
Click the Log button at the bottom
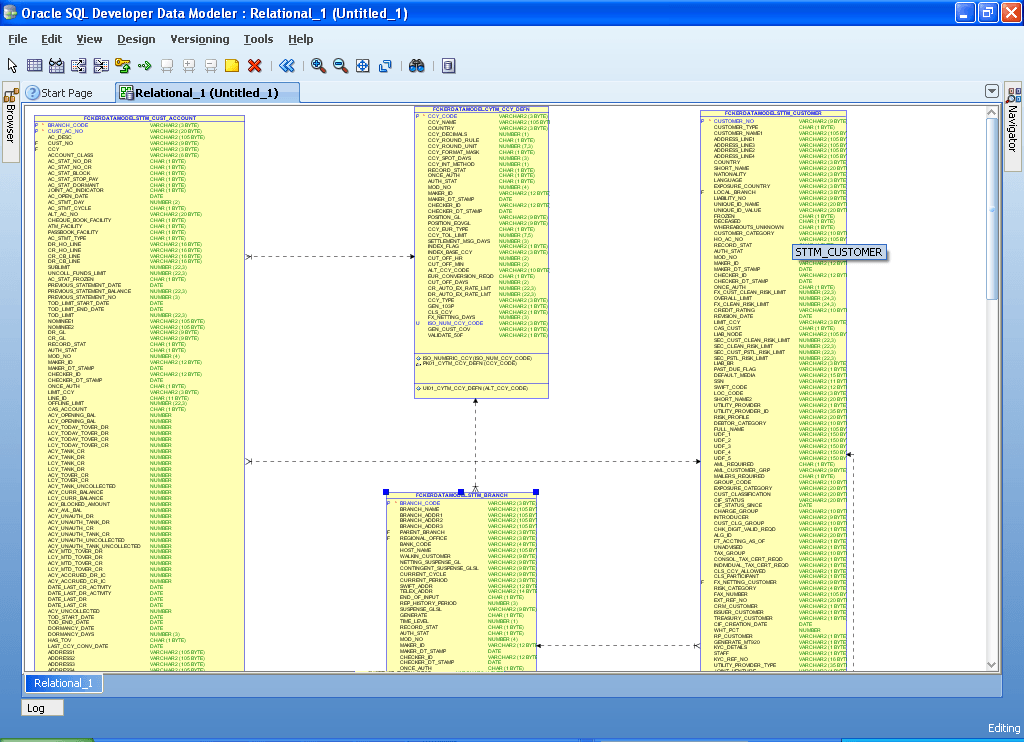41,707
